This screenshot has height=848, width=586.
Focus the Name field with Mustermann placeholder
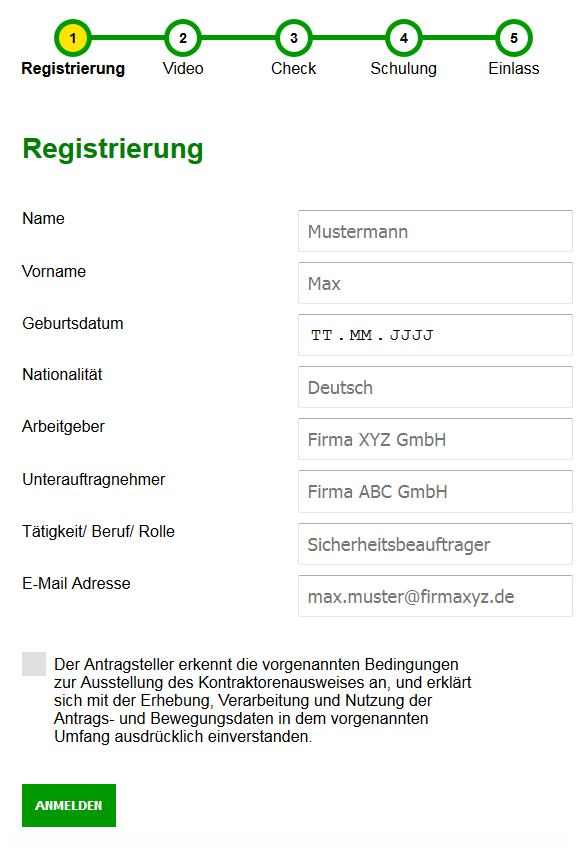click(435, 231)
